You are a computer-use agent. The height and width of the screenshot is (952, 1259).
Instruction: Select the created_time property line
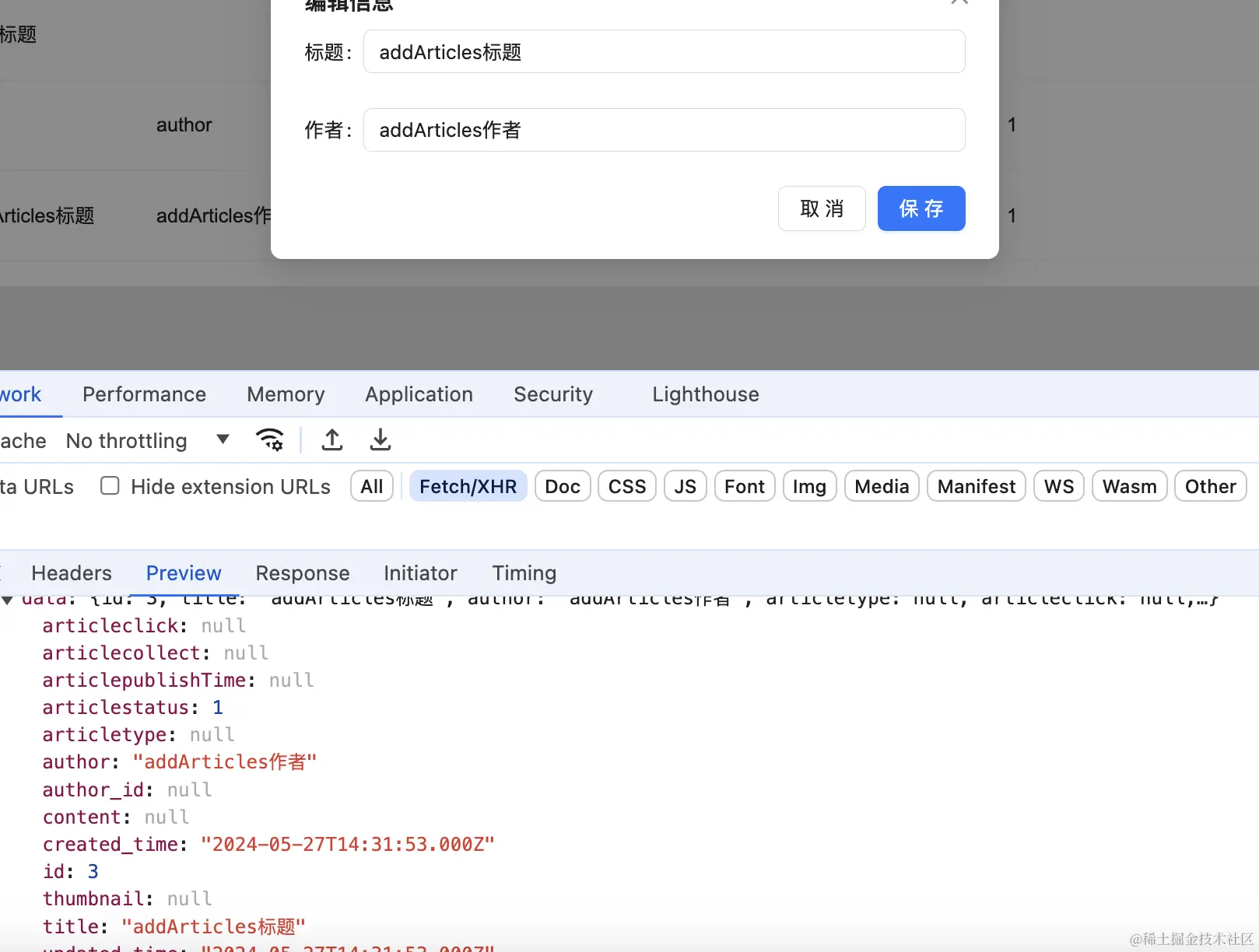[268, 844]
